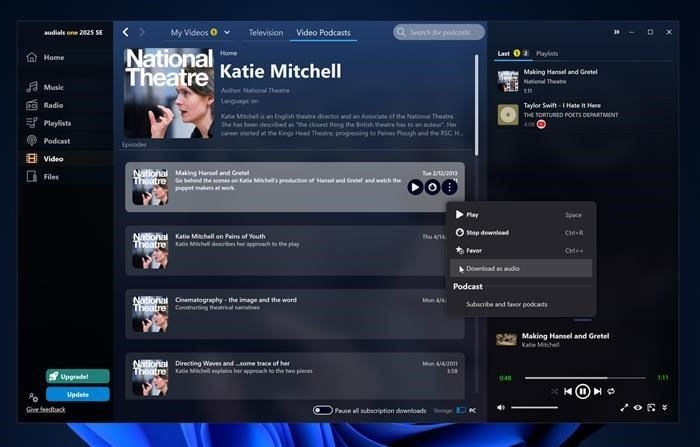Open Katie Mitchell on Pains of Youth episode

295,251
